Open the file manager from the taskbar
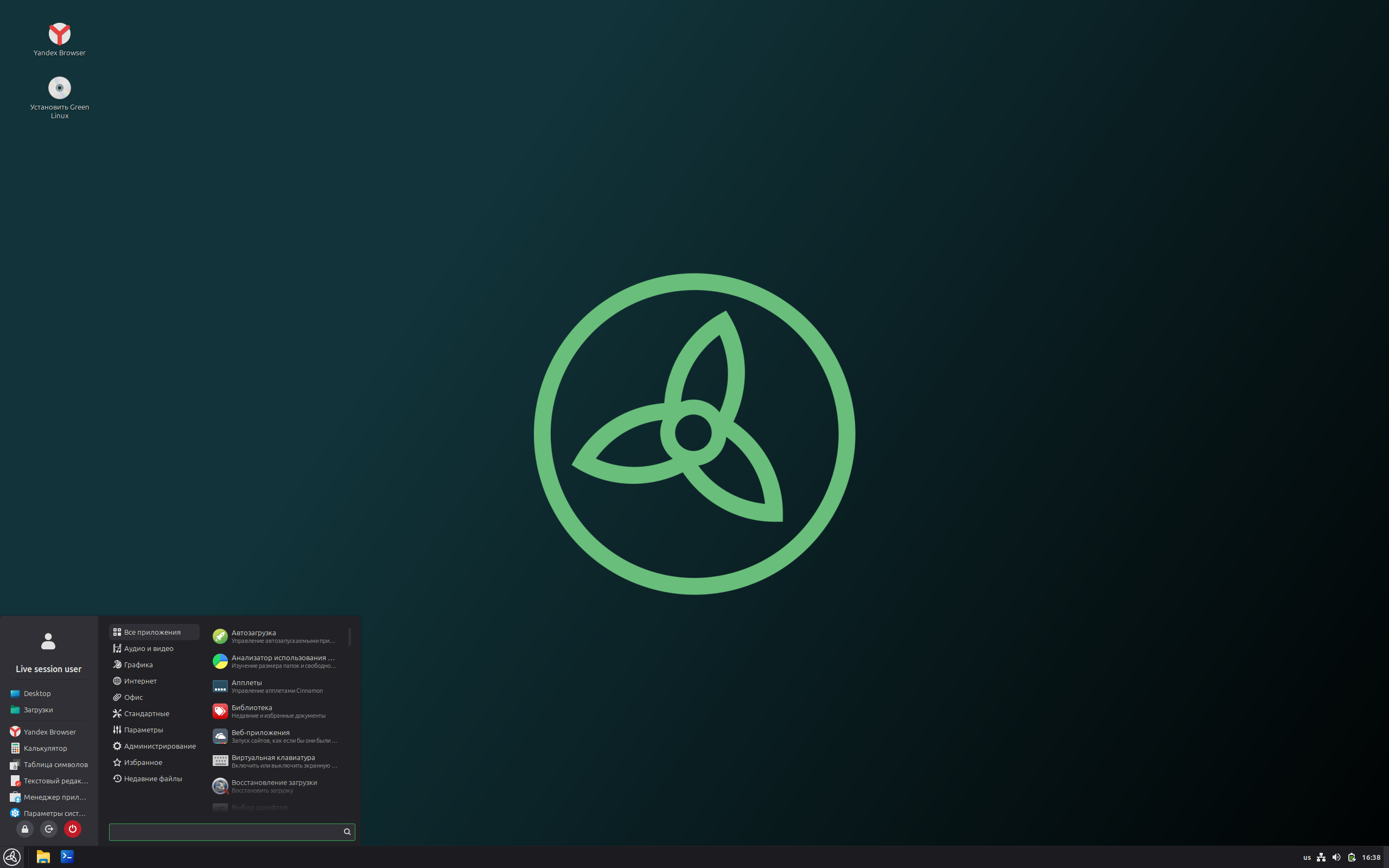Screen dimensions: 1389x868 coord(43,857)
